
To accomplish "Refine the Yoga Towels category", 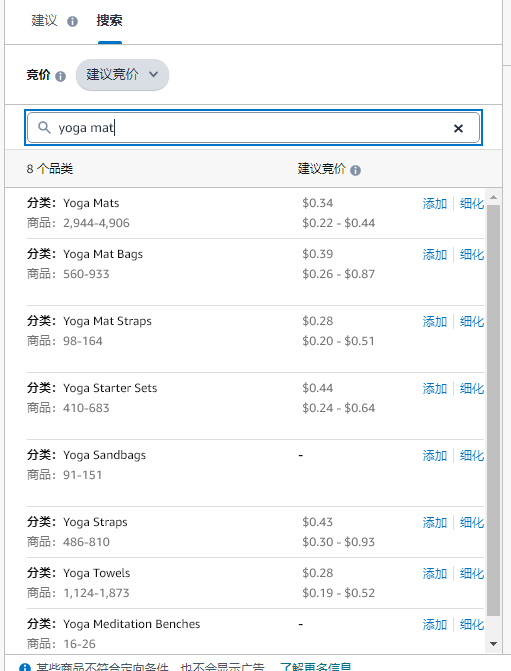I will (472, 573).
